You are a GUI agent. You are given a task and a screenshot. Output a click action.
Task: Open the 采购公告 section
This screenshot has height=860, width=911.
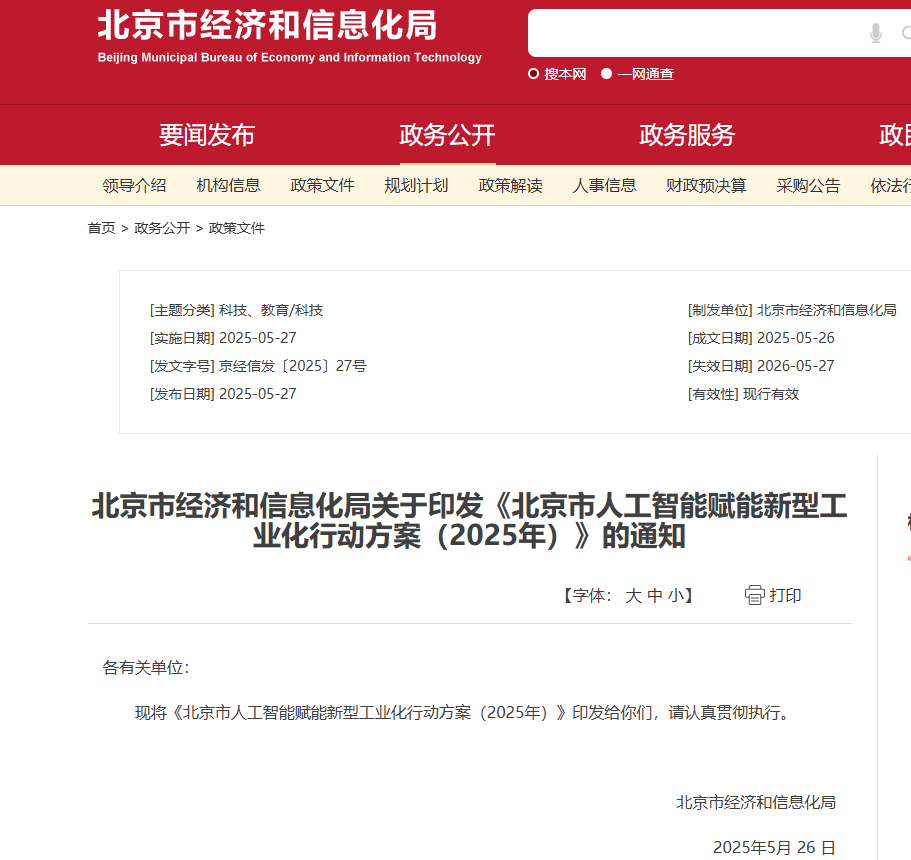(x=807, y=185)
